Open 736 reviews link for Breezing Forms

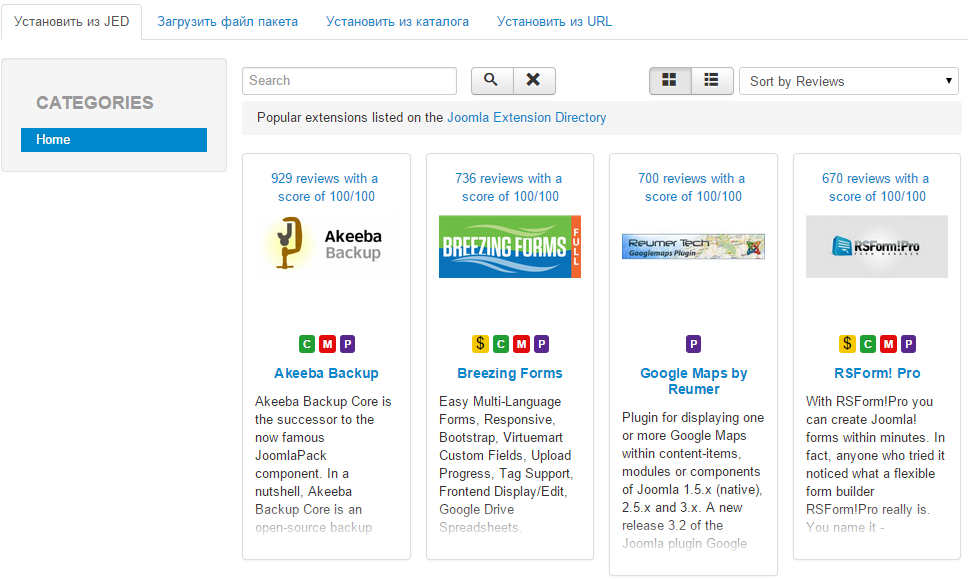510,187
